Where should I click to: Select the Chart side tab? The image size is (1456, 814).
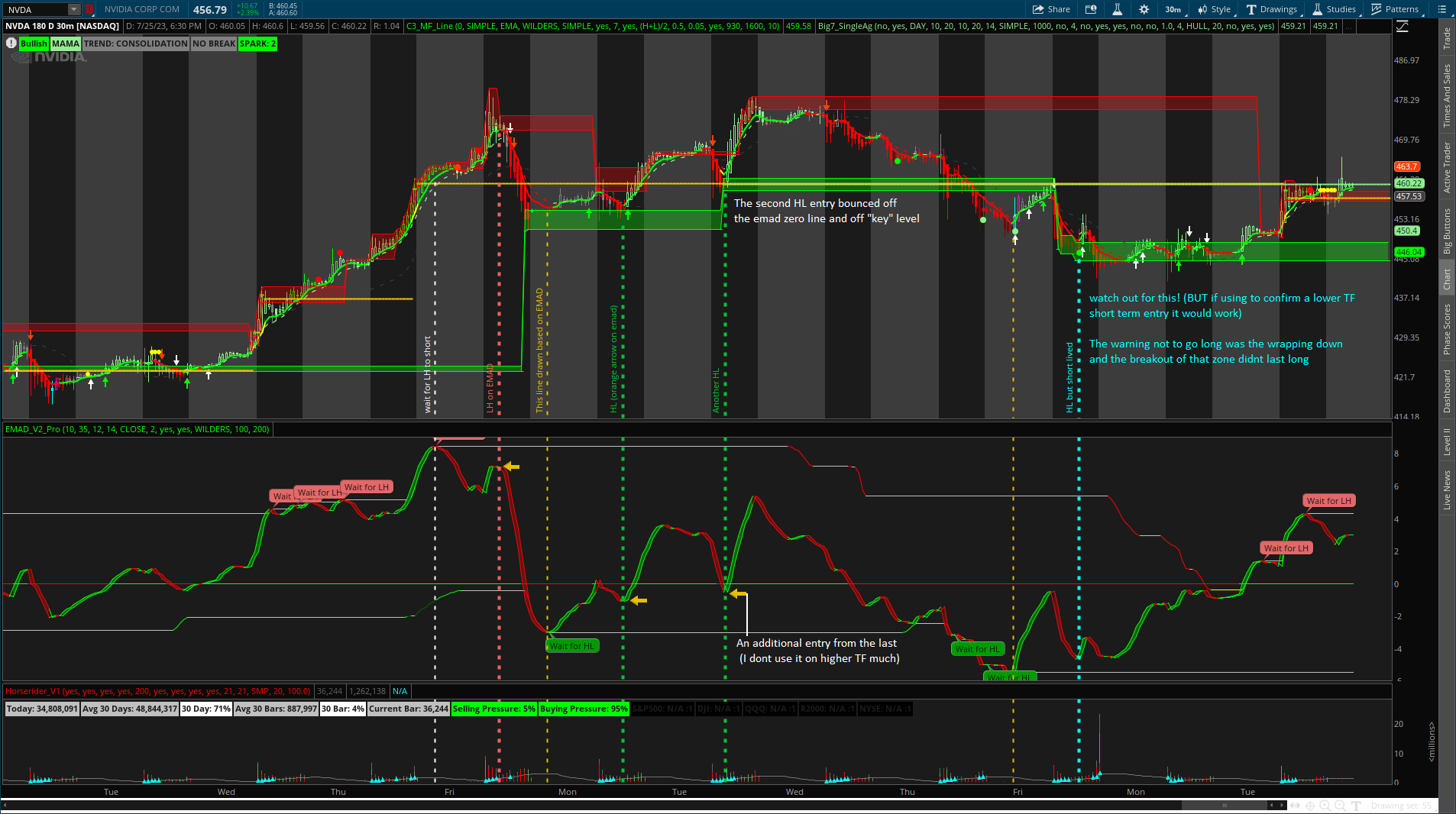[x=1447, y=279]
